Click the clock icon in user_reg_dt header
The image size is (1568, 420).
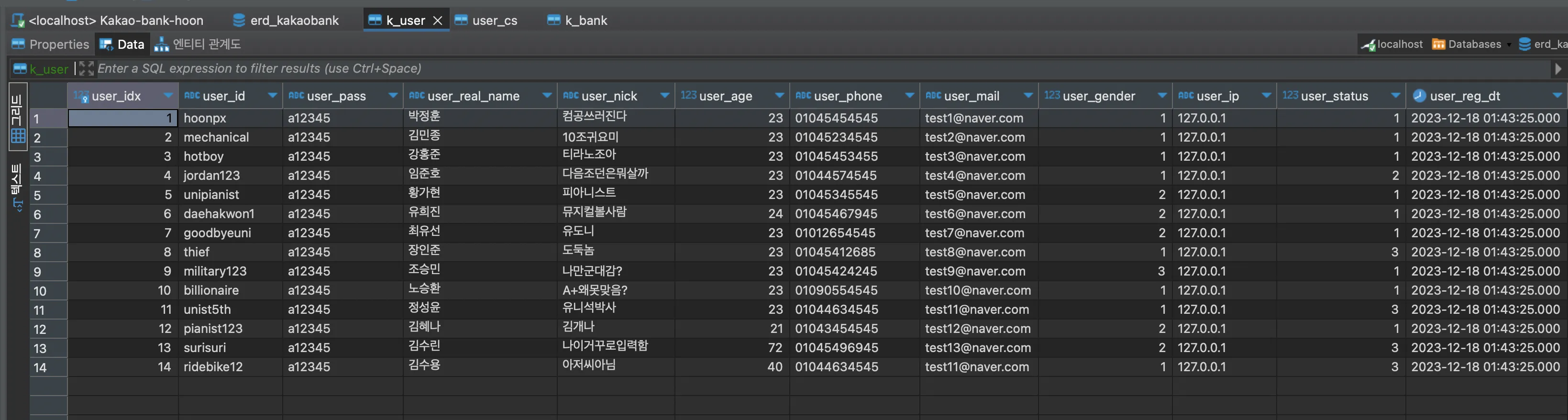pyautogui.click(x=1419, y=96)
